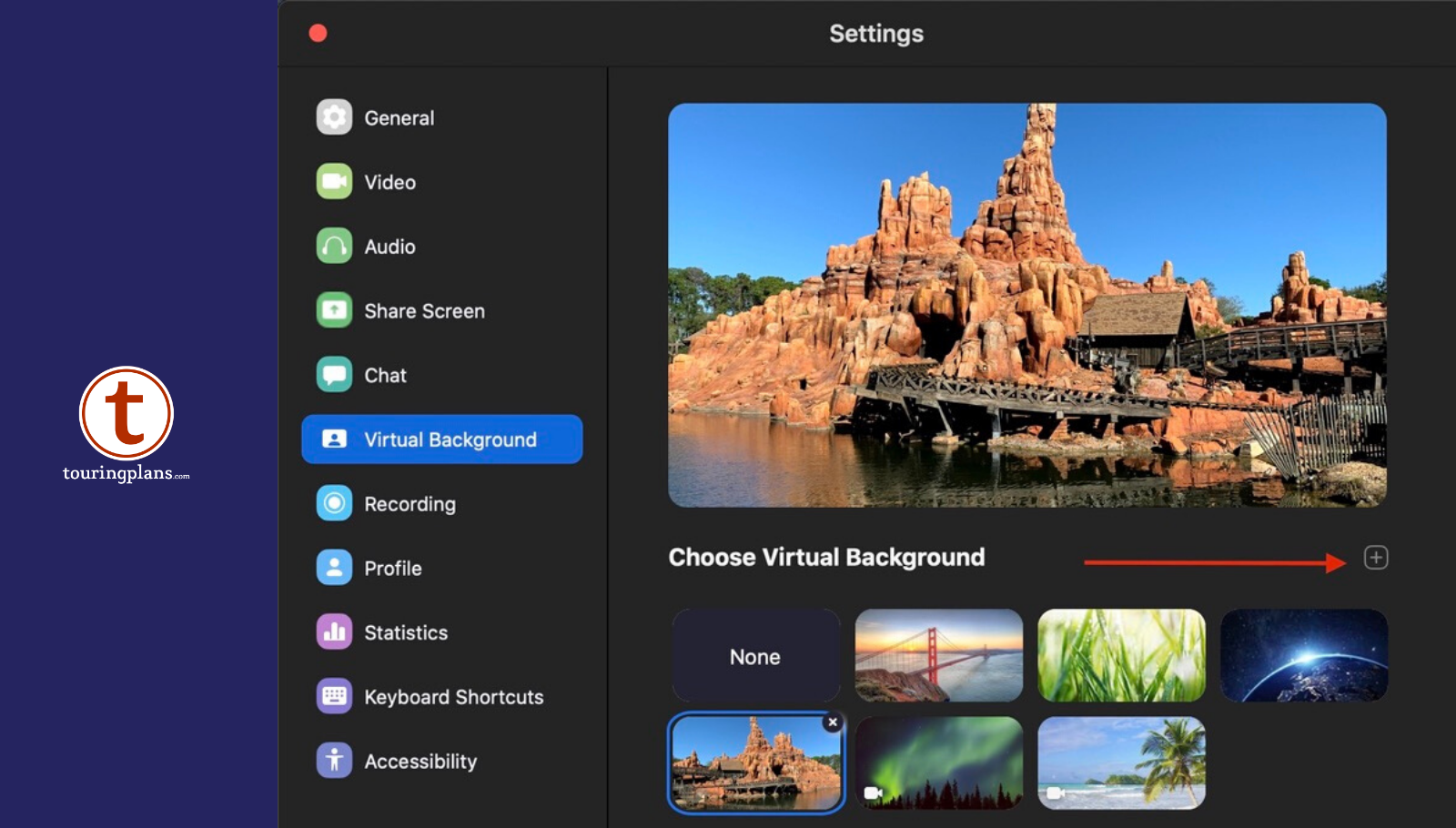1456x828 pixels.
Task: Open the General settings label
Action: click(399, 118)
